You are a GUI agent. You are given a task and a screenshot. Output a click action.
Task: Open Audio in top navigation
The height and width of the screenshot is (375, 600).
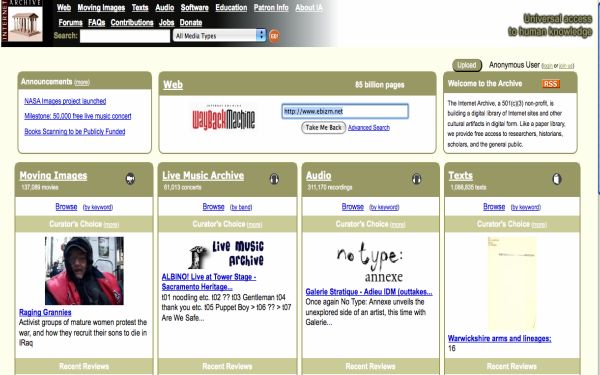pyautogui.click(x=165, y=8)
